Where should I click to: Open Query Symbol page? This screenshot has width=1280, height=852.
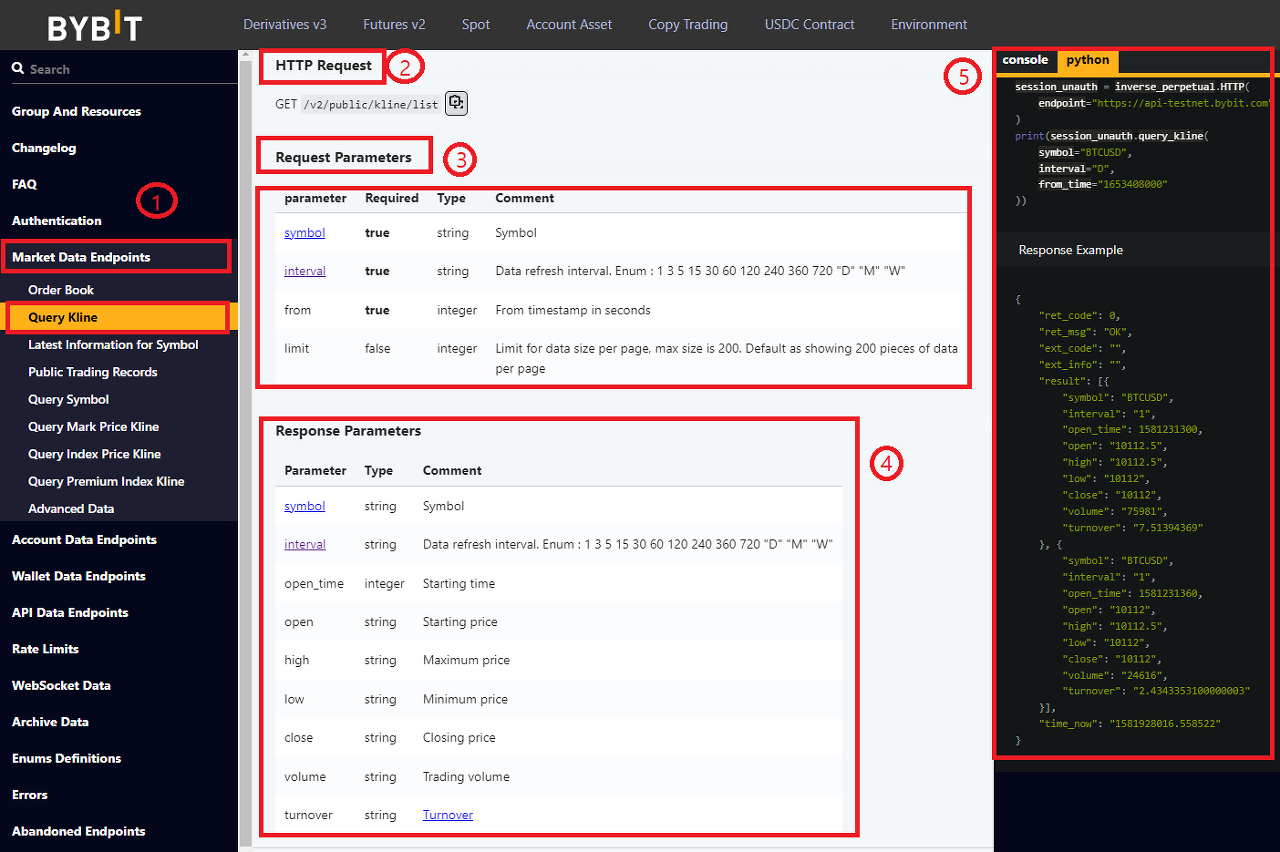[69, 399]
